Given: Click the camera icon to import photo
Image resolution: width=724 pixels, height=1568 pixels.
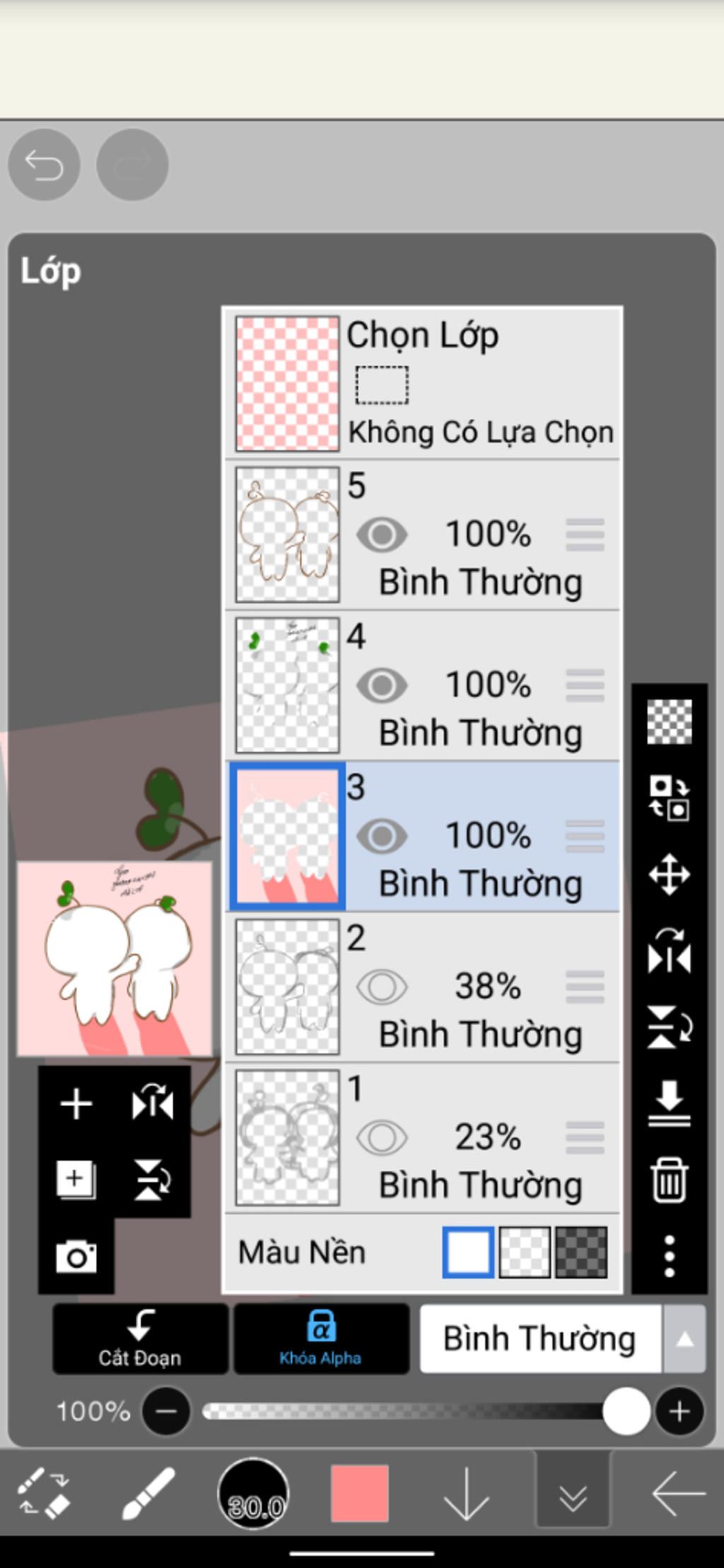Looking at the screenshot, I should coord(76,1256).
